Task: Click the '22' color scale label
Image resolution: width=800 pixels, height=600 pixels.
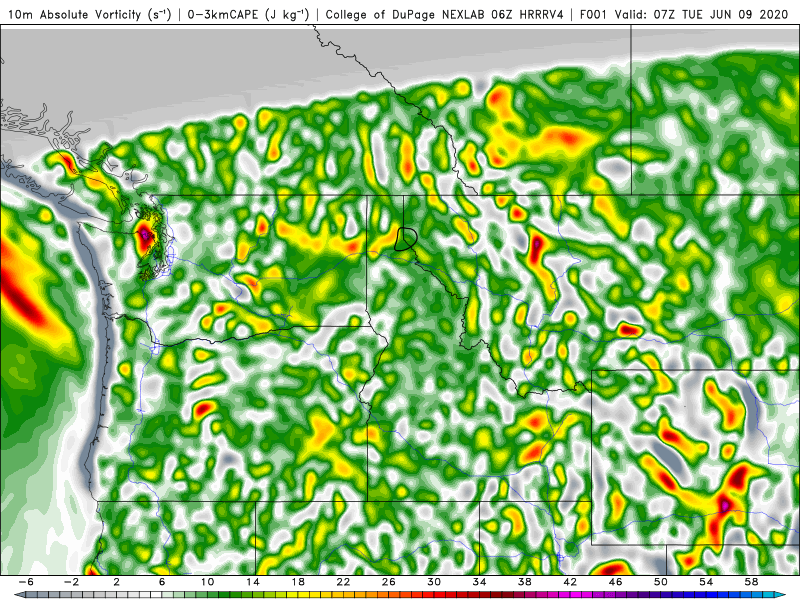Action: click(343, 582)
